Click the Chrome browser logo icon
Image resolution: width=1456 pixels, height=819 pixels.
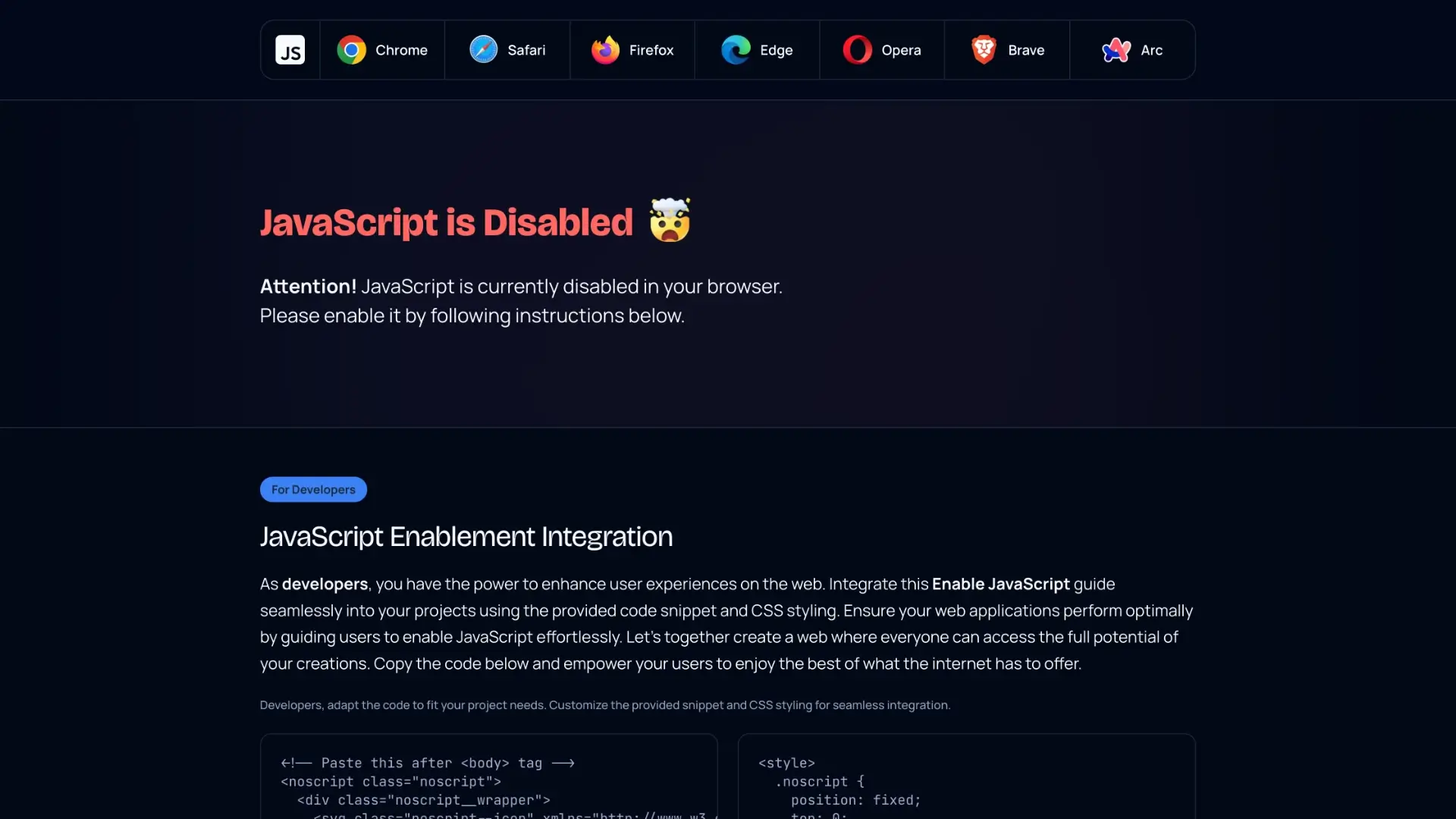click(x=351, y=49)
